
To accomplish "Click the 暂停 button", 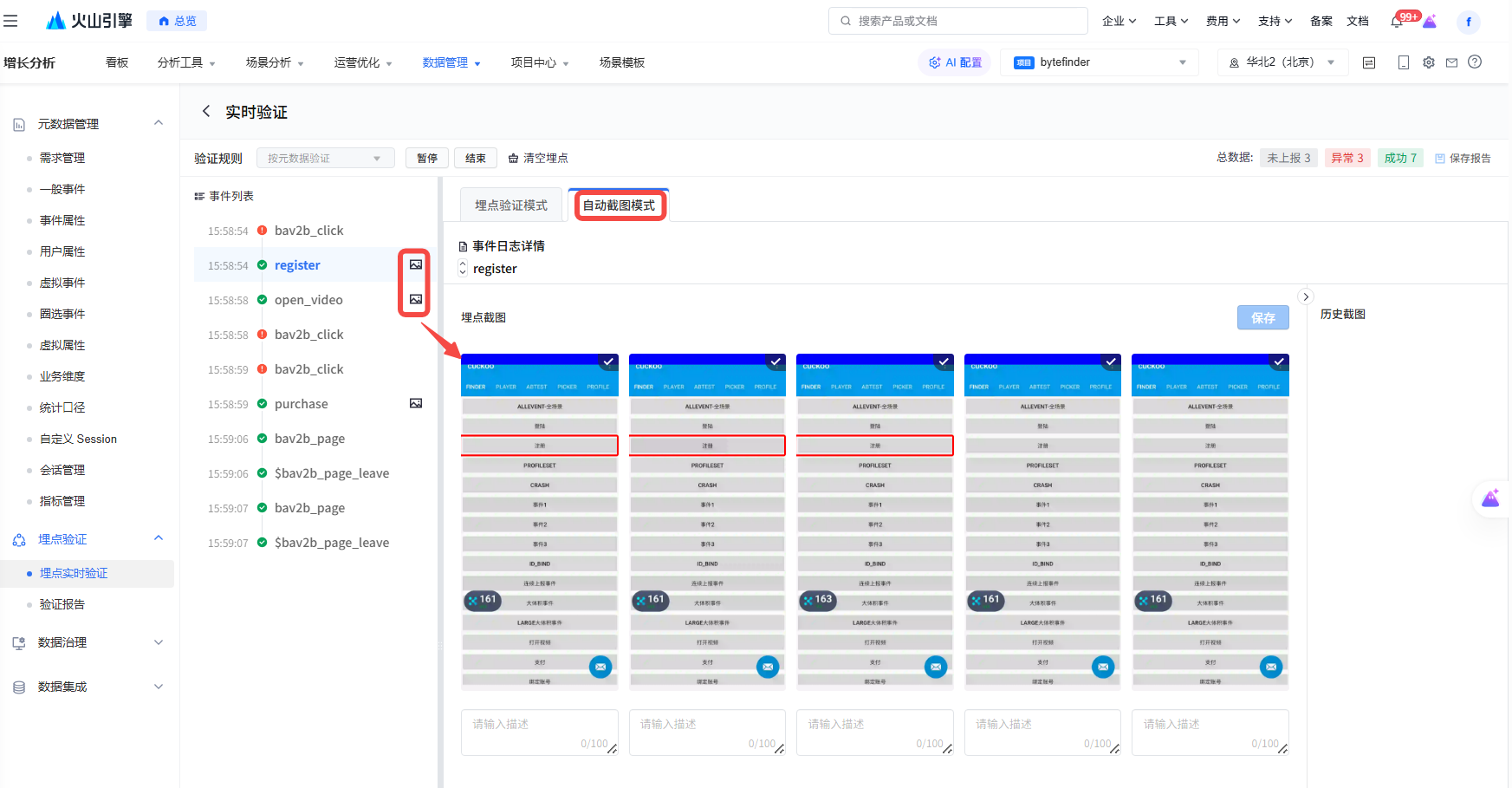I will pos(427,158).
